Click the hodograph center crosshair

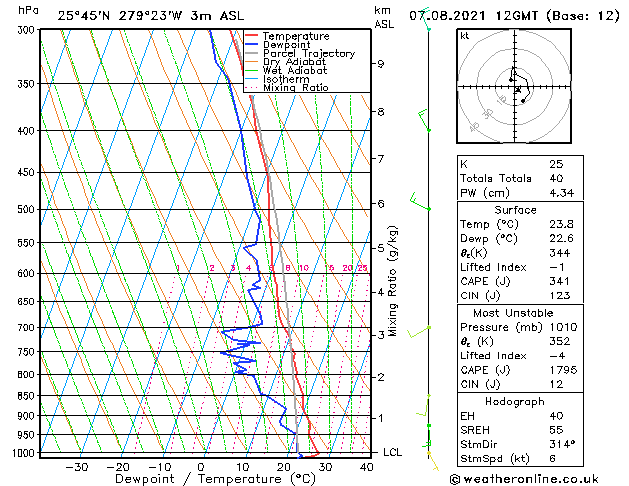515,87
